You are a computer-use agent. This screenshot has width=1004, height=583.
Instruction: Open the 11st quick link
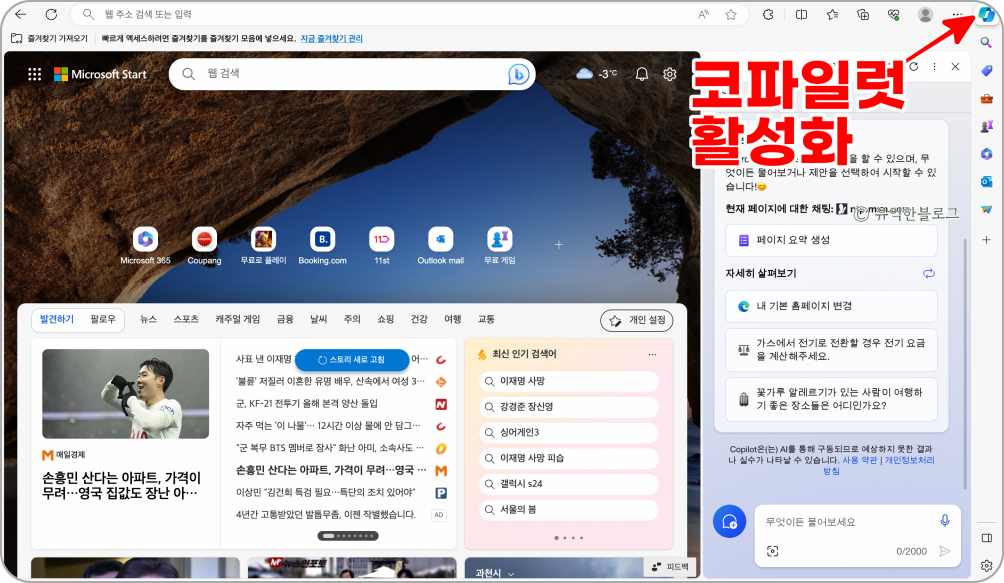coord(382,245)
